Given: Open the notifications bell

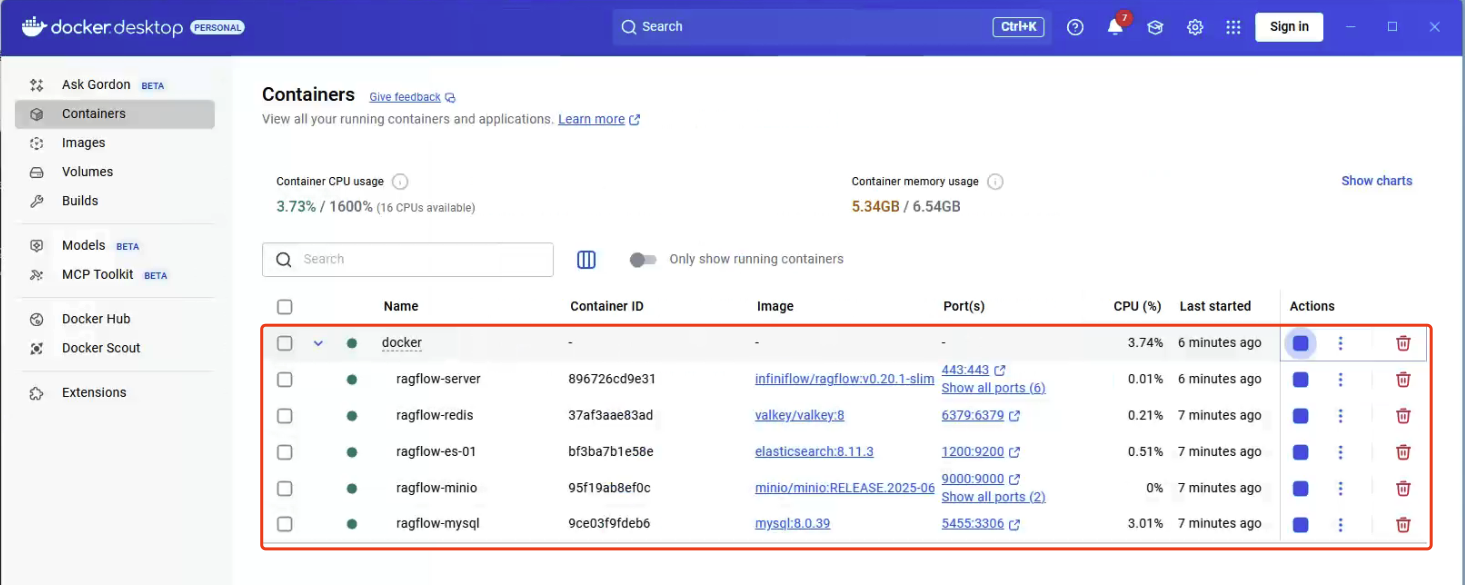Looking at the screenshot, I should point(1115,27).
